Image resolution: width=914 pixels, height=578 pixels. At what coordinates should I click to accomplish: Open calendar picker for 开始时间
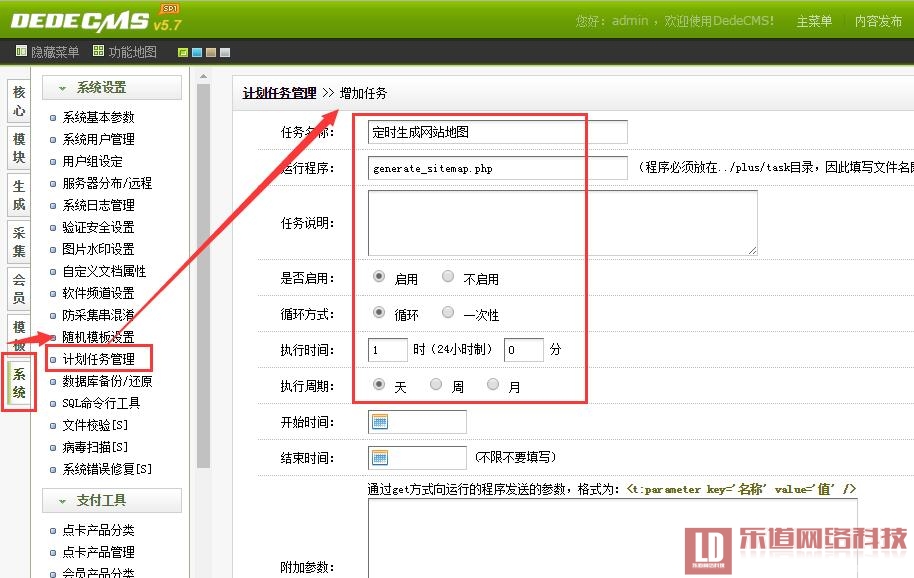(379, 422)
